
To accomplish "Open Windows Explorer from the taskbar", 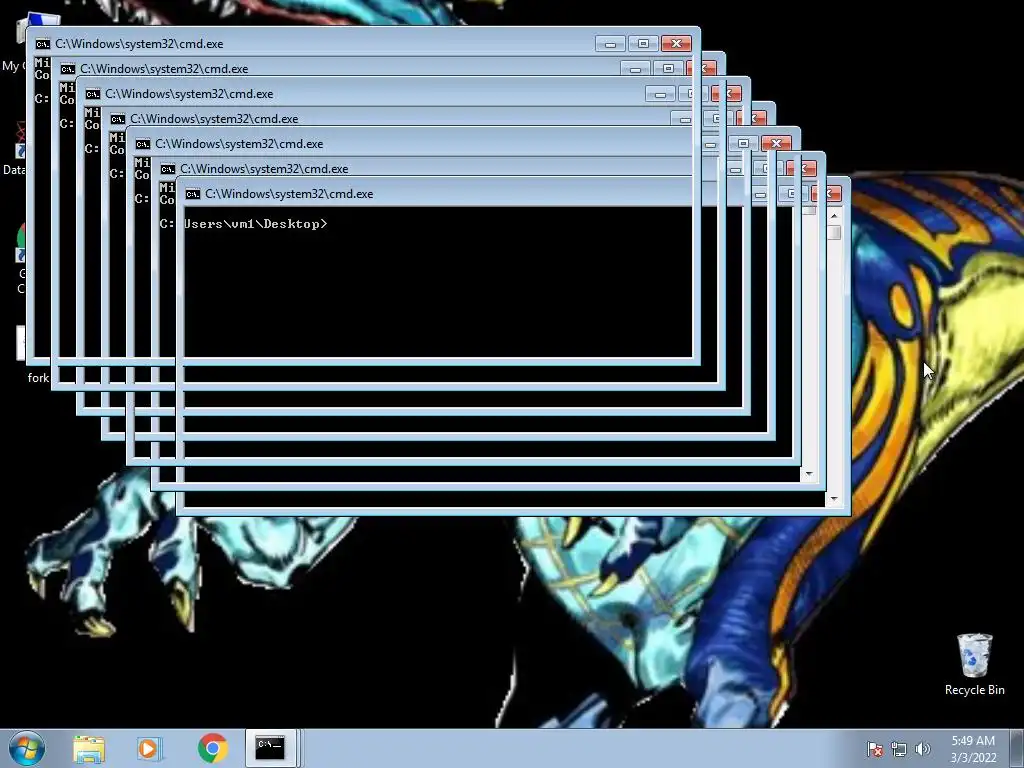I will point(89,748).
